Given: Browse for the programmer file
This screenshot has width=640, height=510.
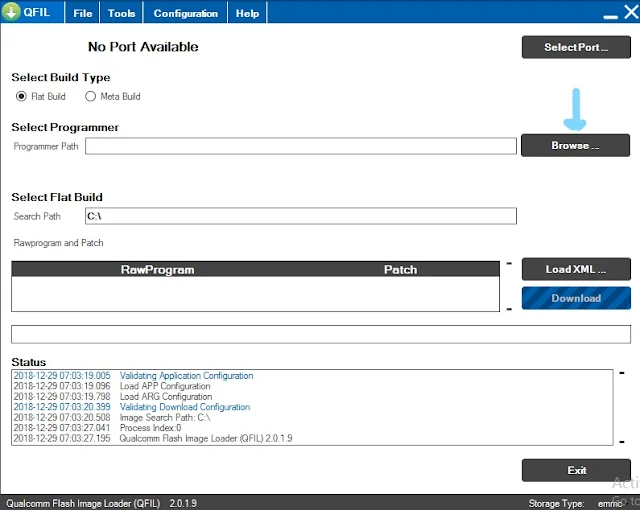Looking at the screenshot, I should (575, 146).
